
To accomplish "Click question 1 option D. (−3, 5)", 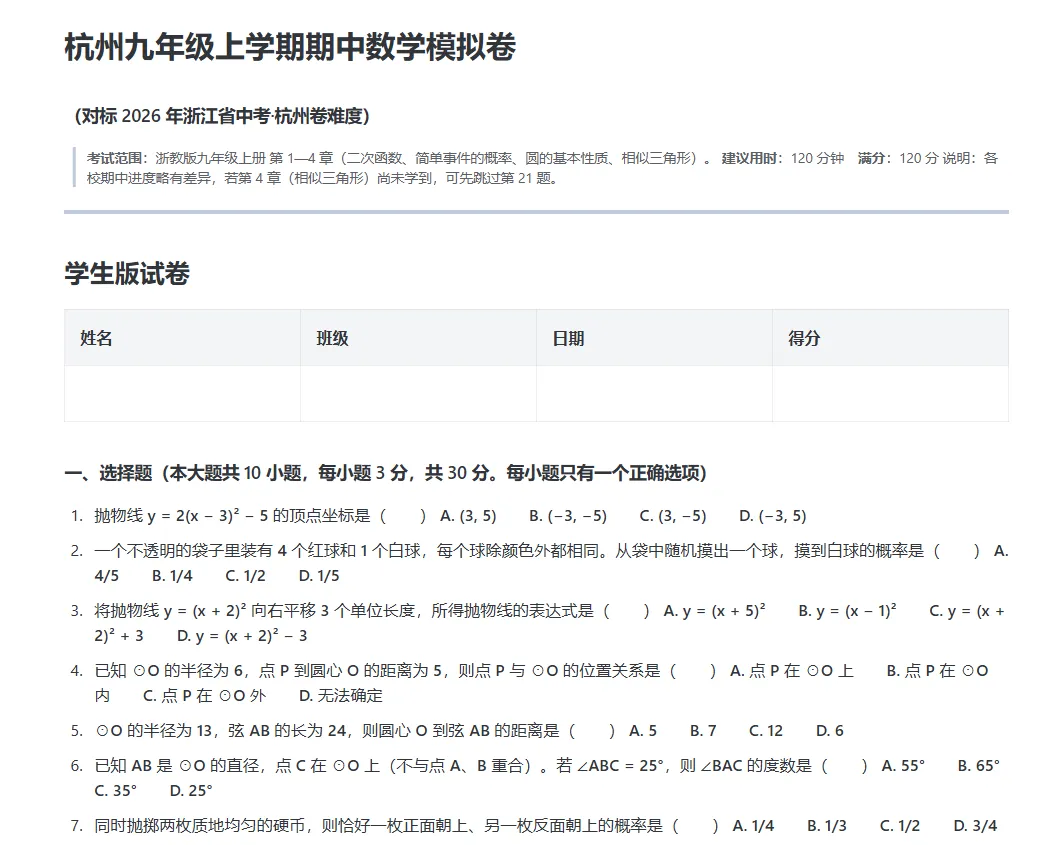I will [x=773, y=516].
